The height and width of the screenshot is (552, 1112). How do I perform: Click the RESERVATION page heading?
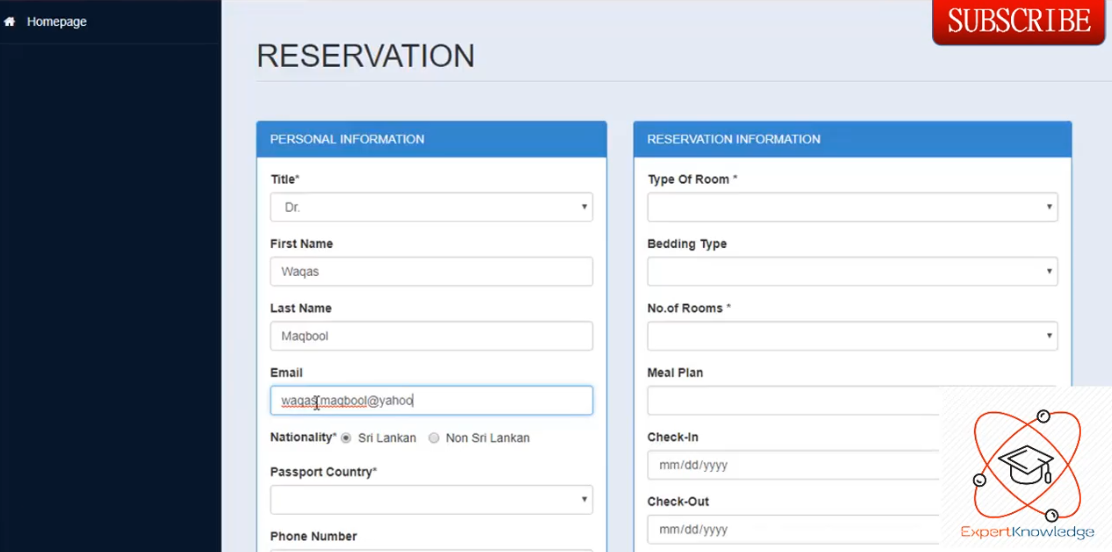click(365, 56)
